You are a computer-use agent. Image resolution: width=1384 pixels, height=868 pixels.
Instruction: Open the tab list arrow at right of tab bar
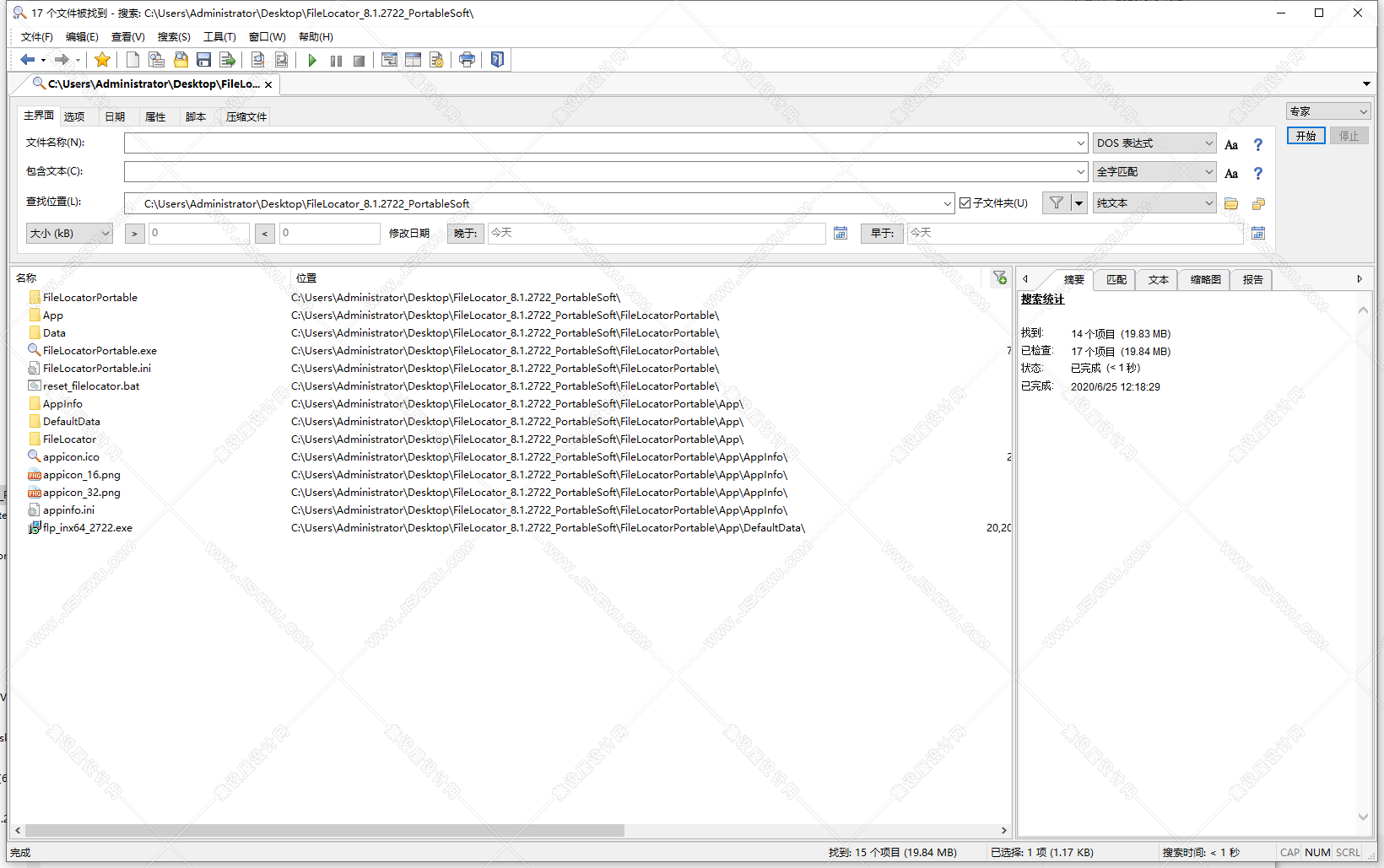pyautogui.click(x=1366, y=84)
